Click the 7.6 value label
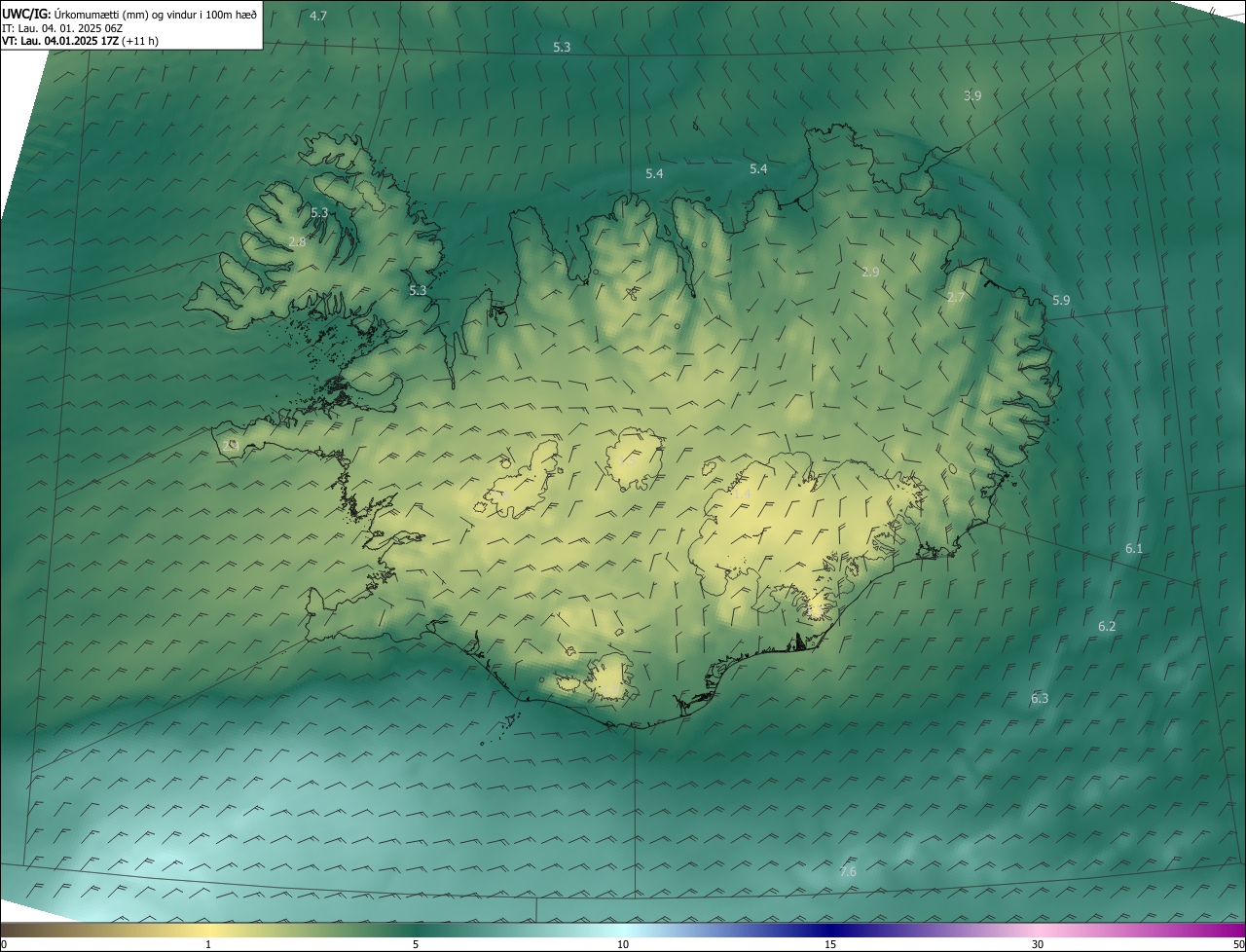Screen dimensions: 1246x952 848,871
